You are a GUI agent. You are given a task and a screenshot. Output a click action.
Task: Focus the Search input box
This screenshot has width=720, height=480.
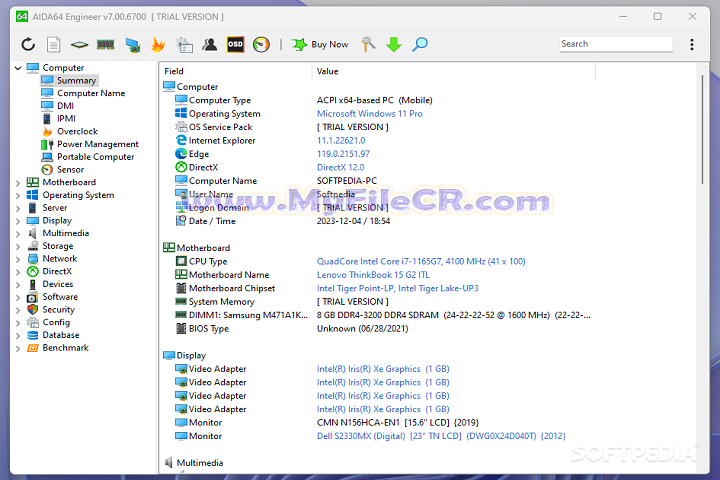tap(616, 44)
